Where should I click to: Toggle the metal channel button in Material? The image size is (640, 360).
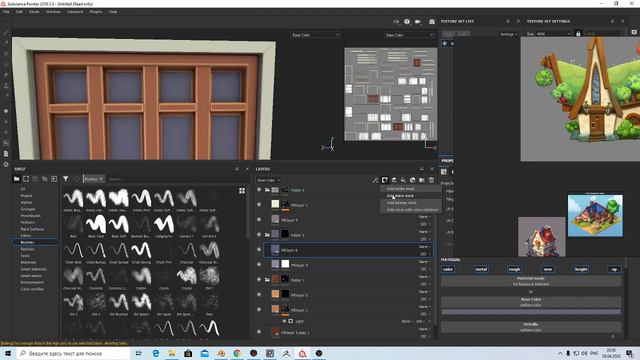(x=481, y=269)
